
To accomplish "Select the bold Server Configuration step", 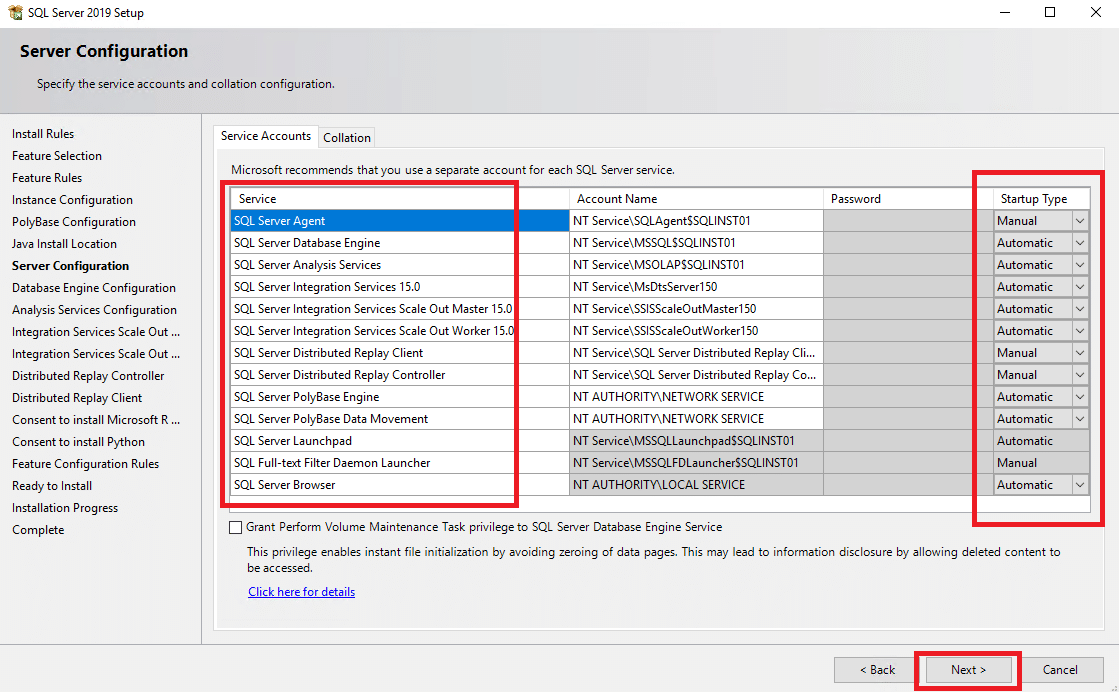I will [x=71, y=266].
